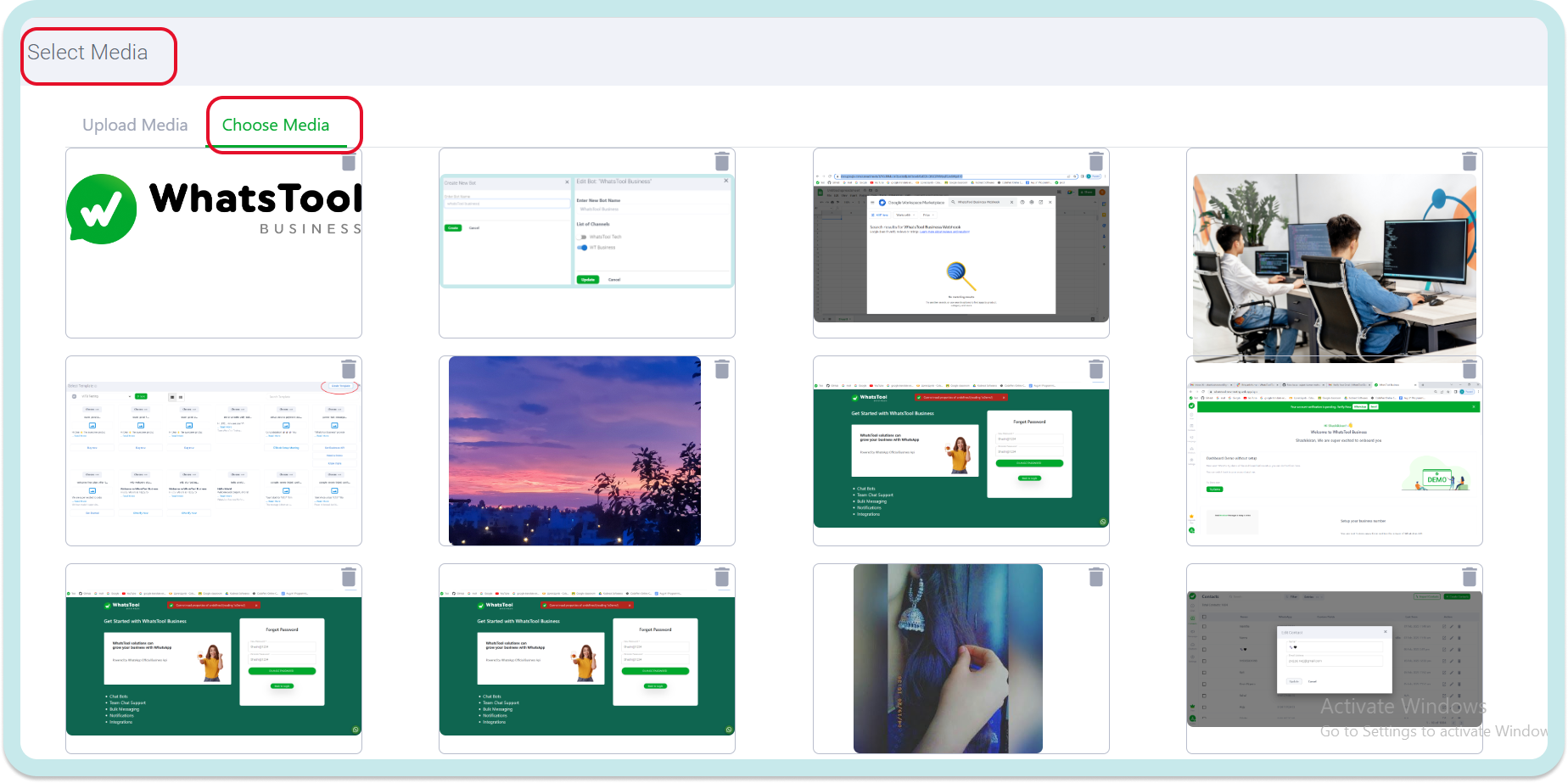Pick the Contacts page screenshot thumbnail

(x=1334, y=658)
